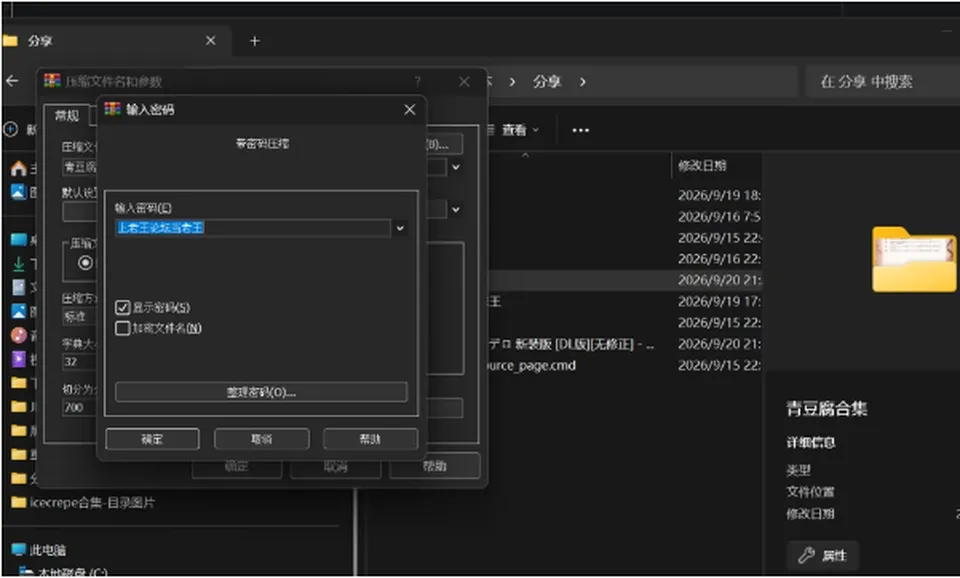
Task: Expand the archive name dropdown arrow in 压缩文件名和参数
Action: click(x=456, y=167)
